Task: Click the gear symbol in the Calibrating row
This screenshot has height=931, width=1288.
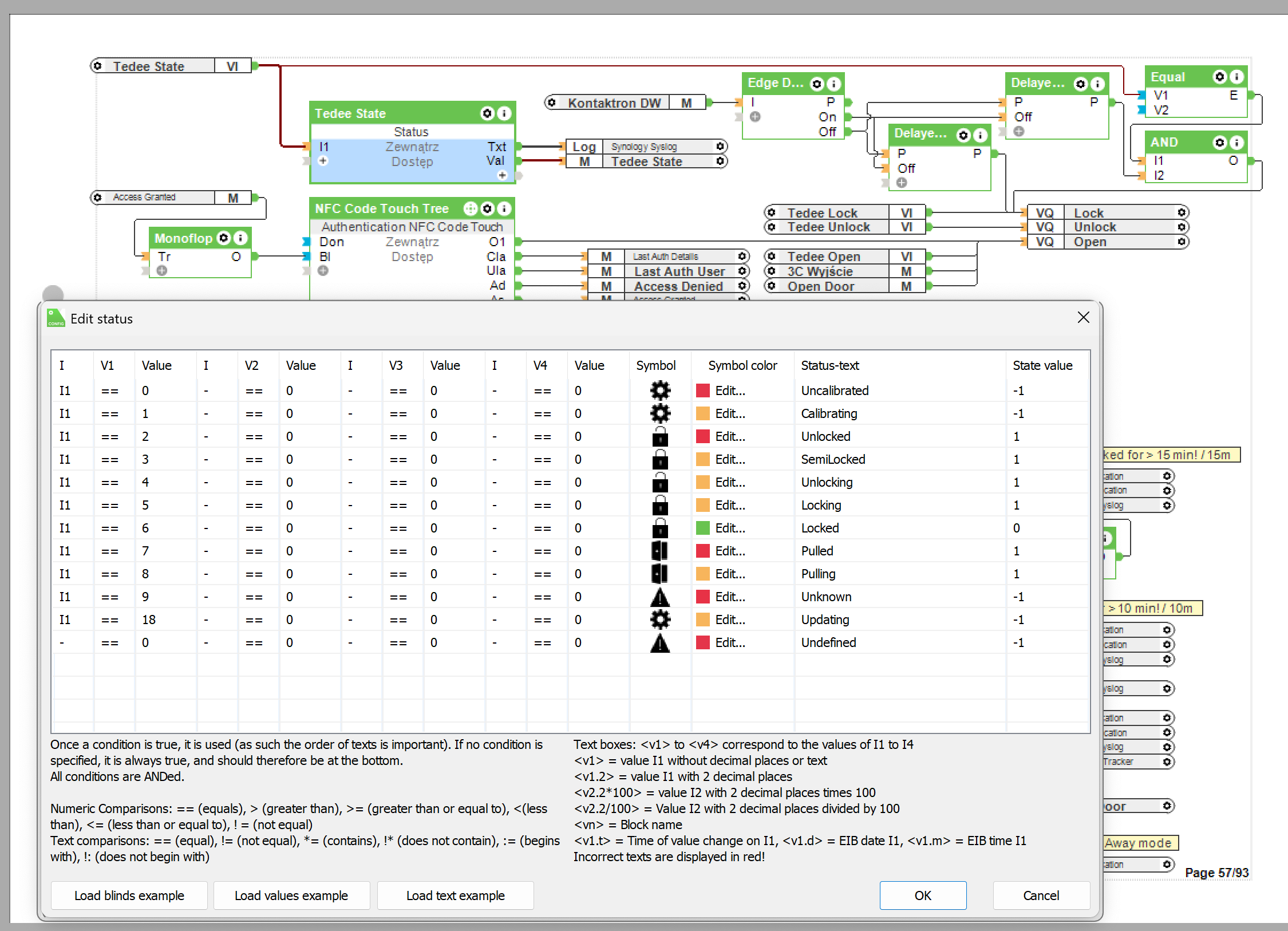Action: coord(660,413)
